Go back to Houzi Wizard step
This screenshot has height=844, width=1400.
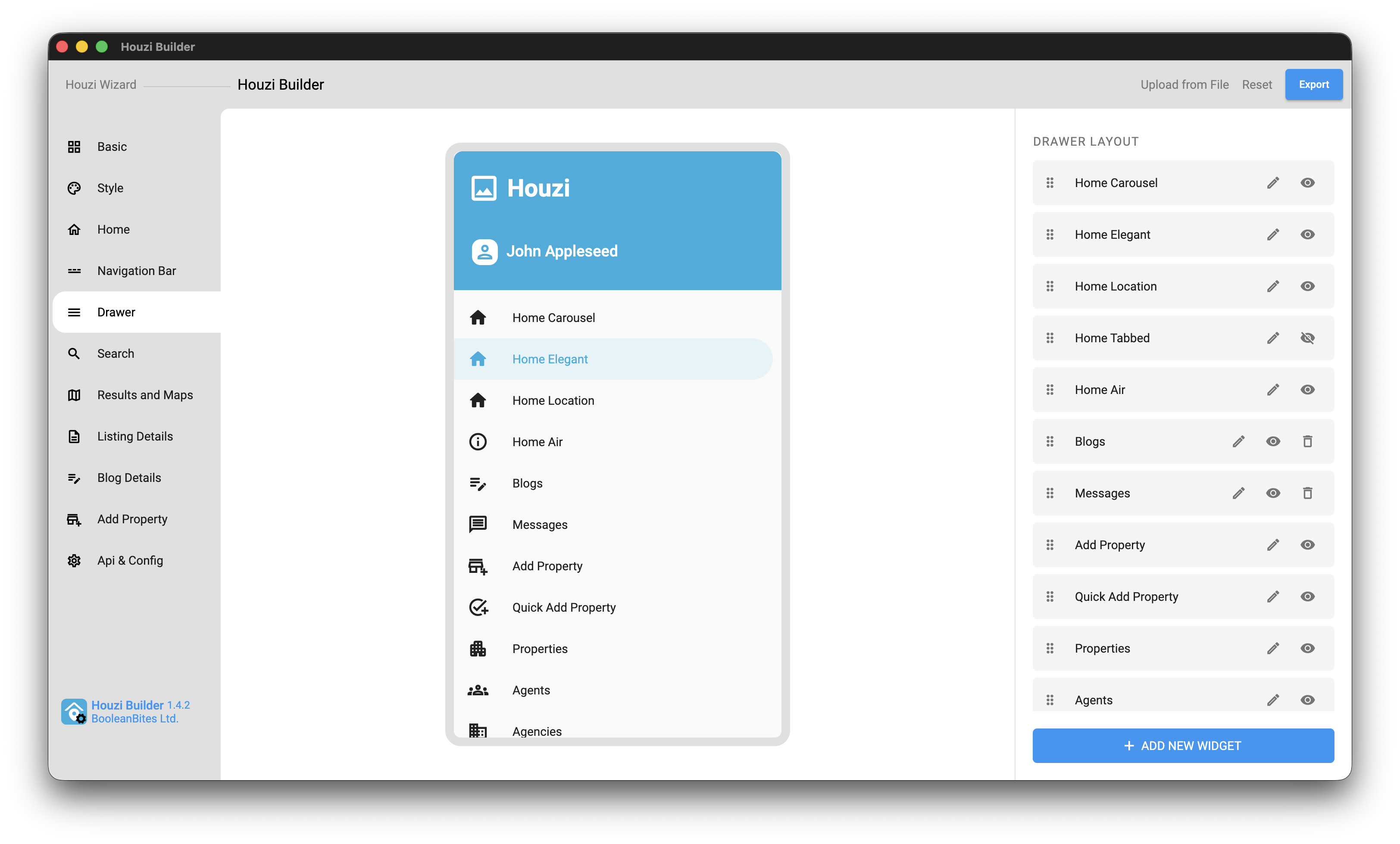coord(100,84)
